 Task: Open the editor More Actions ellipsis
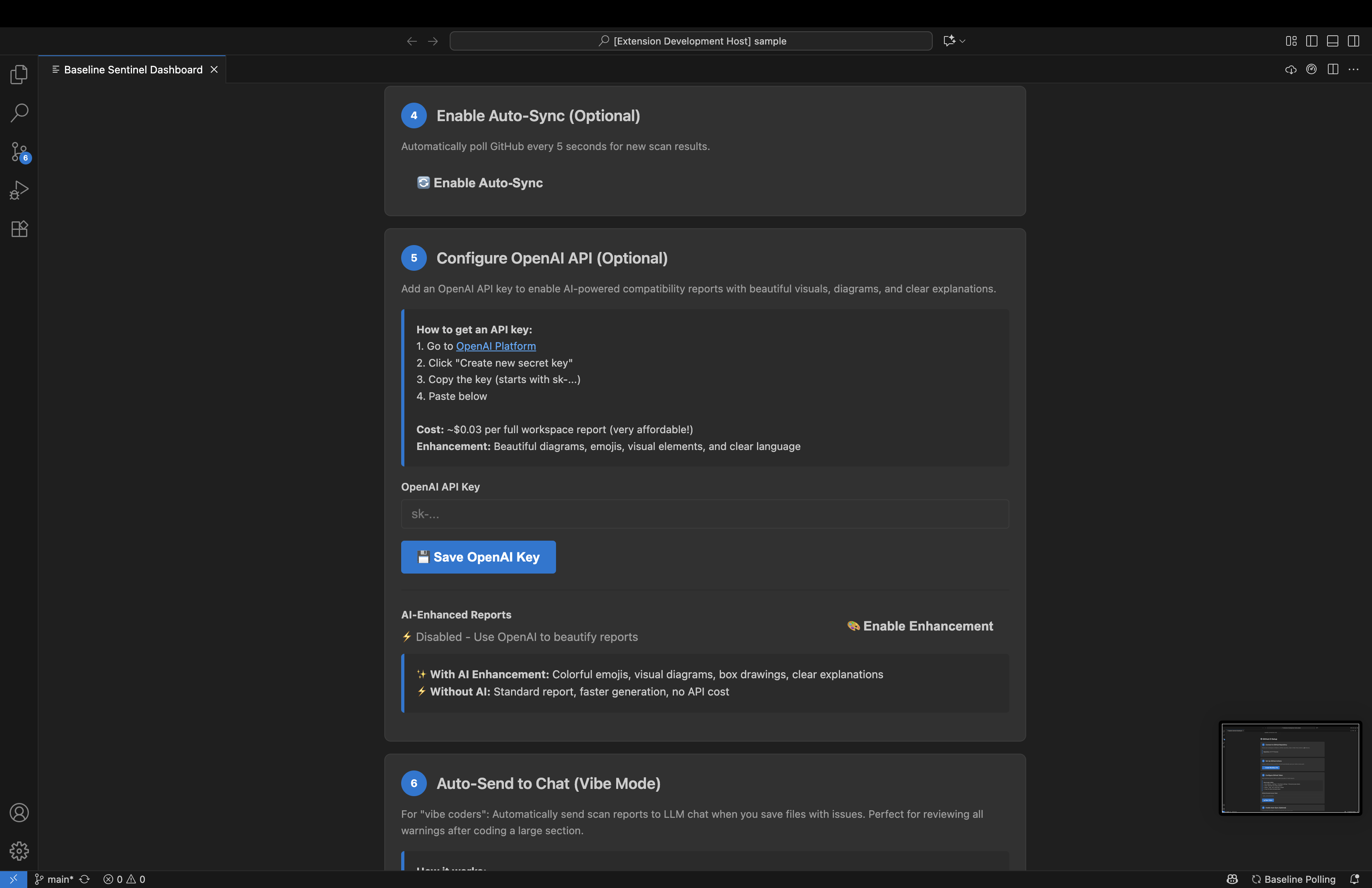[x=1354, y=70]
